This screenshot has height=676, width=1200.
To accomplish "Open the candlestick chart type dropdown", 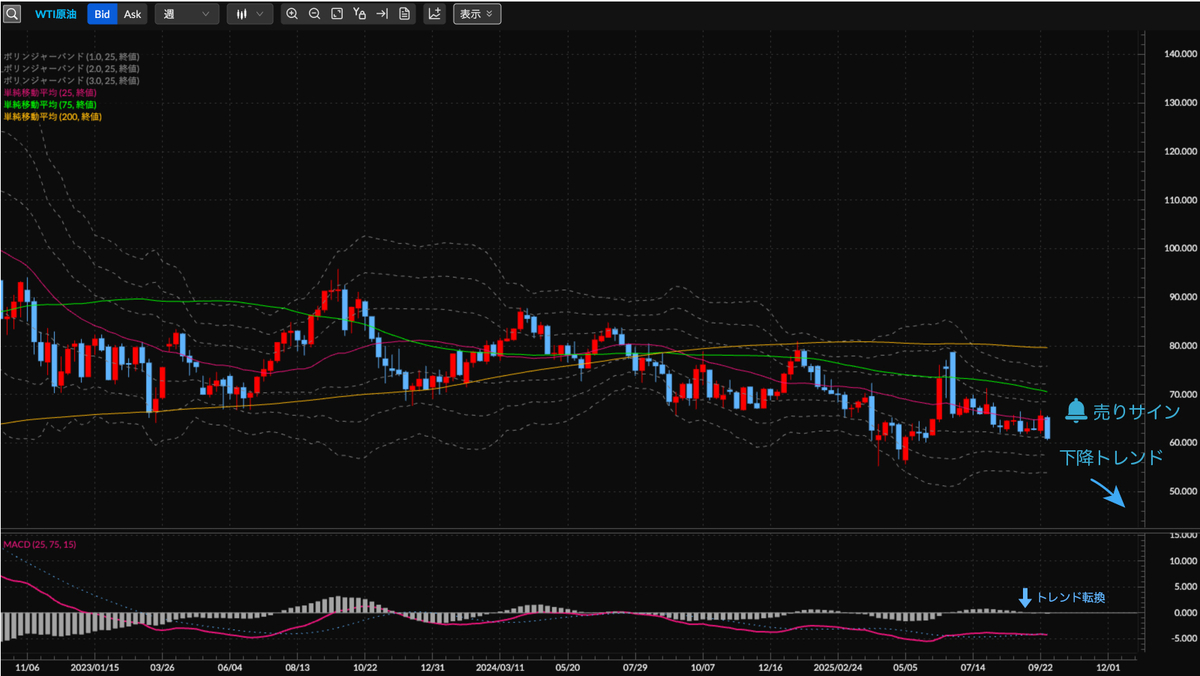I will [x=249, y=14].
